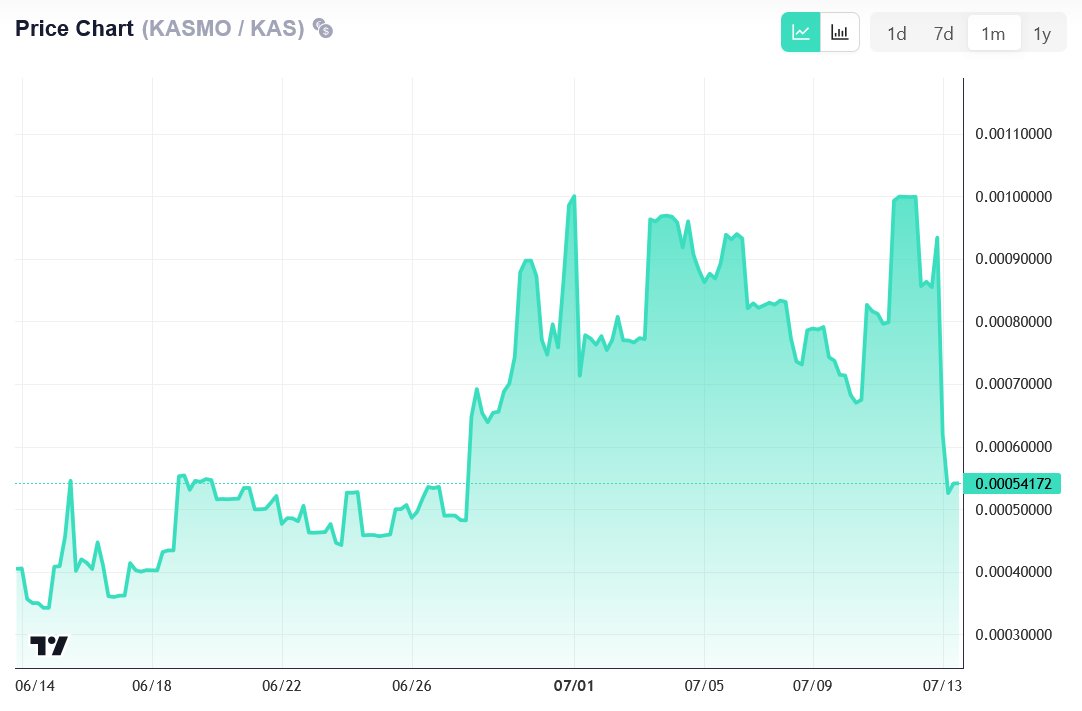Click the current price label 0.00054172
Screen dimensions: 1082x711
point(1012,483)
